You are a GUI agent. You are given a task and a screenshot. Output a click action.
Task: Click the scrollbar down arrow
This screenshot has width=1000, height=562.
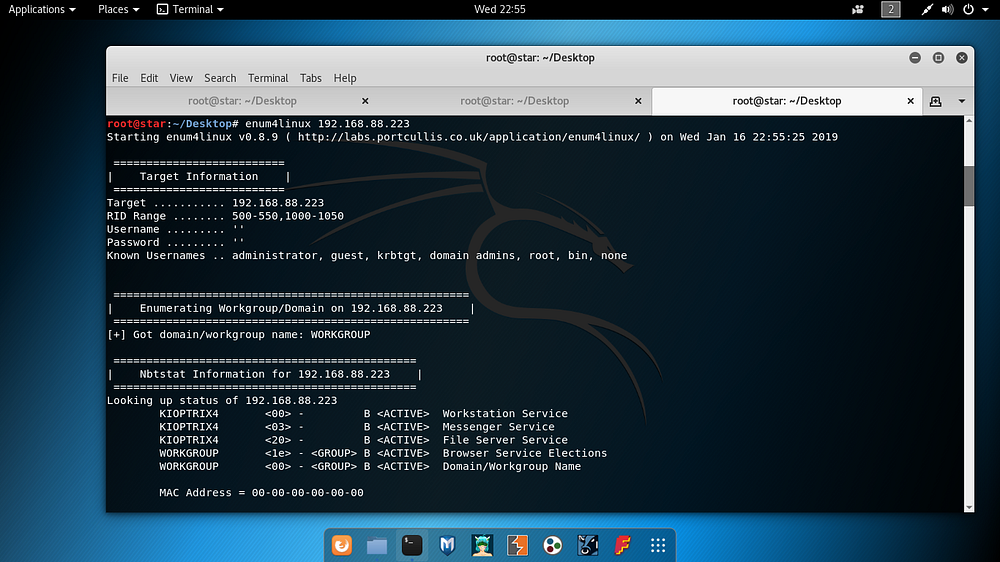click(x=969, y=507)
